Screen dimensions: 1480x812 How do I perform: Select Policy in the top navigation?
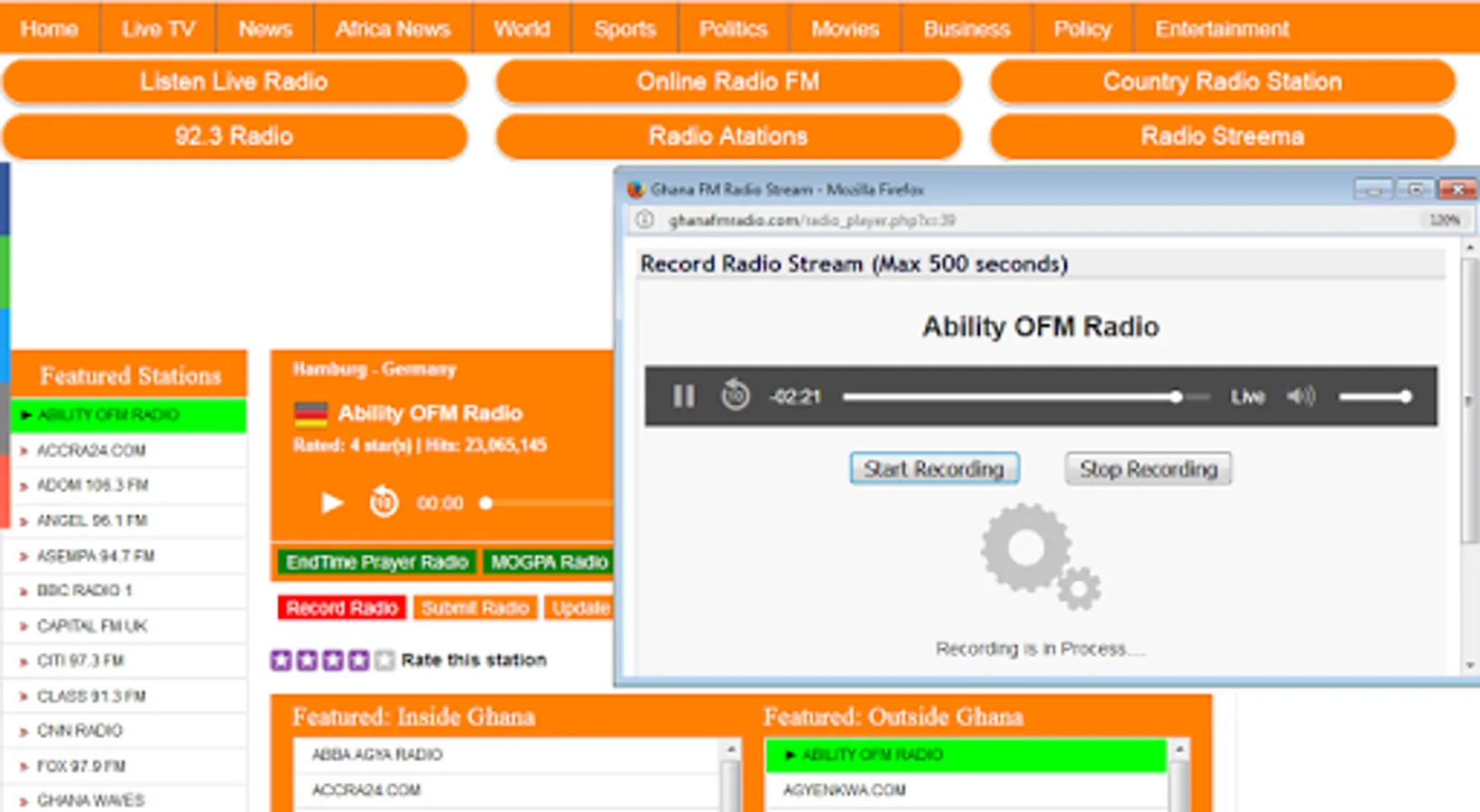(x=1082, y=29)
